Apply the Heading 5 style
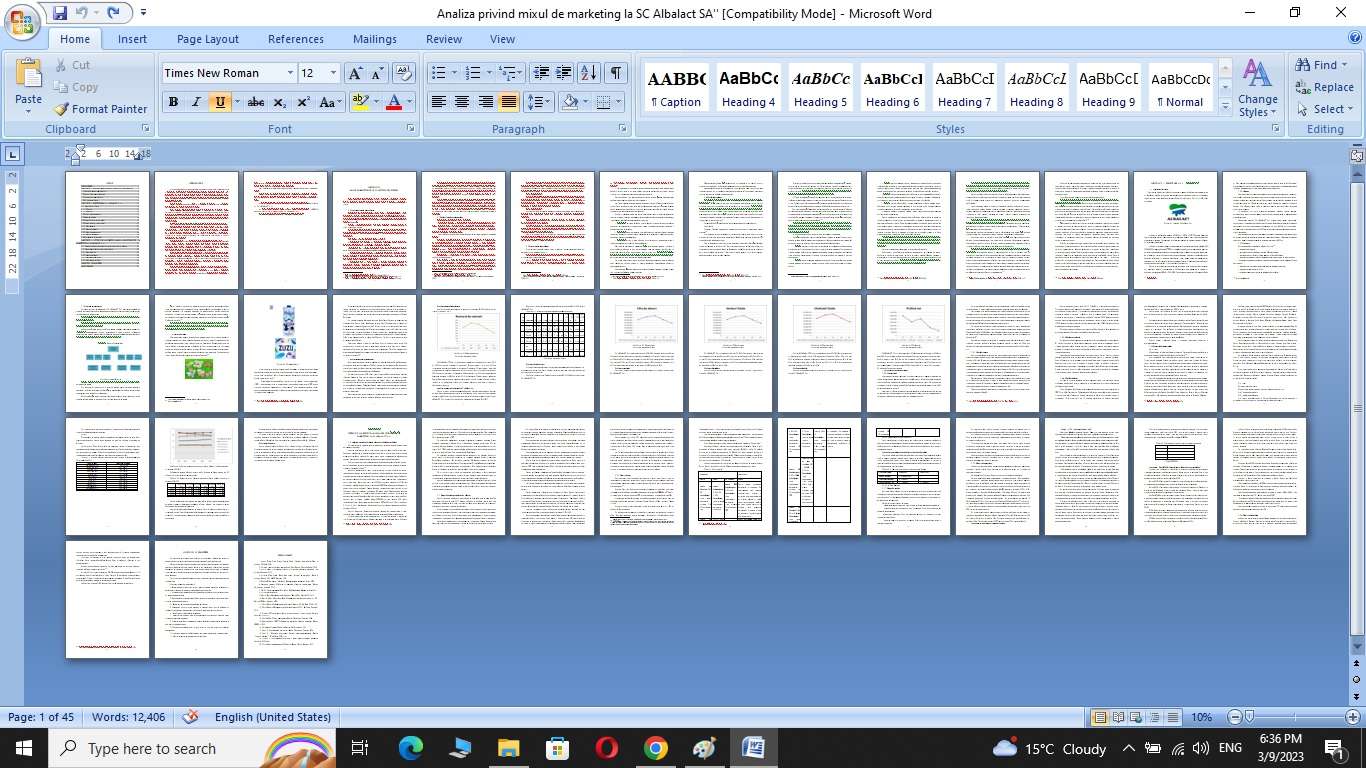Image resolution: width=1366 pixels, height=768 pixels. pyautogui.click(x=820, y=88)
